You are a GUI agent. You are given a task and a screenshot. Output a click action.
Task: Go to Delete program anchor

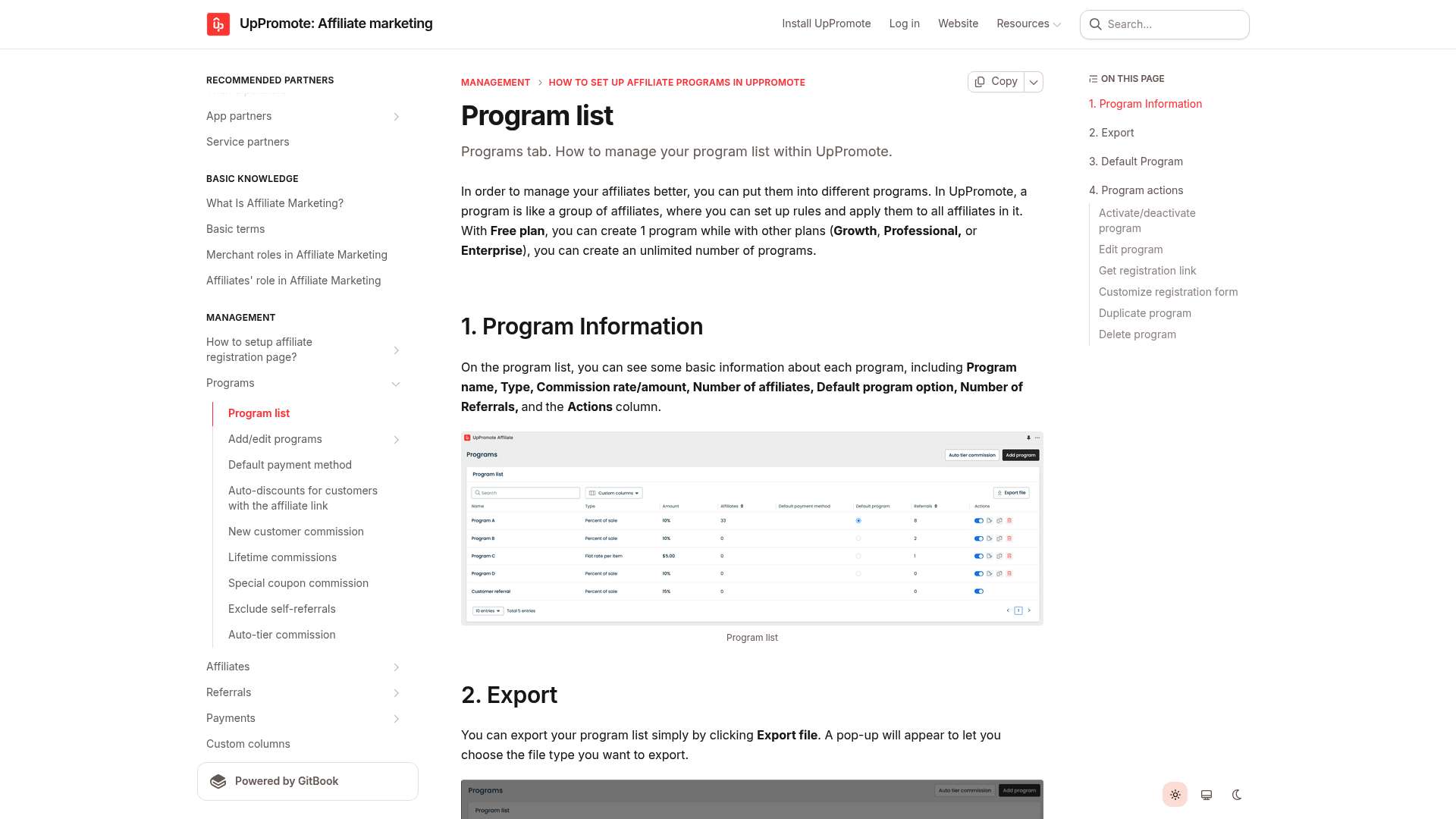point(1137,334)
